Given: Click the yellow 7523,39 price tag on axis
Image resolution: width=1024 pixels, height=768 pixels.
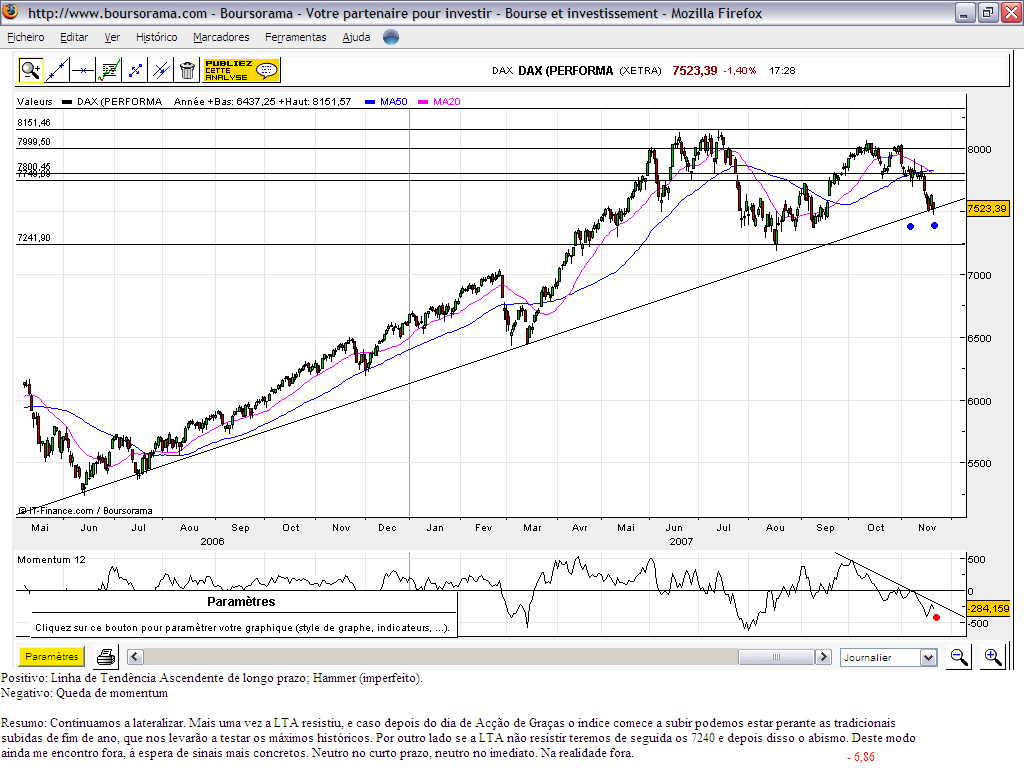Looking at the screenshot, I should click(987, 208).
